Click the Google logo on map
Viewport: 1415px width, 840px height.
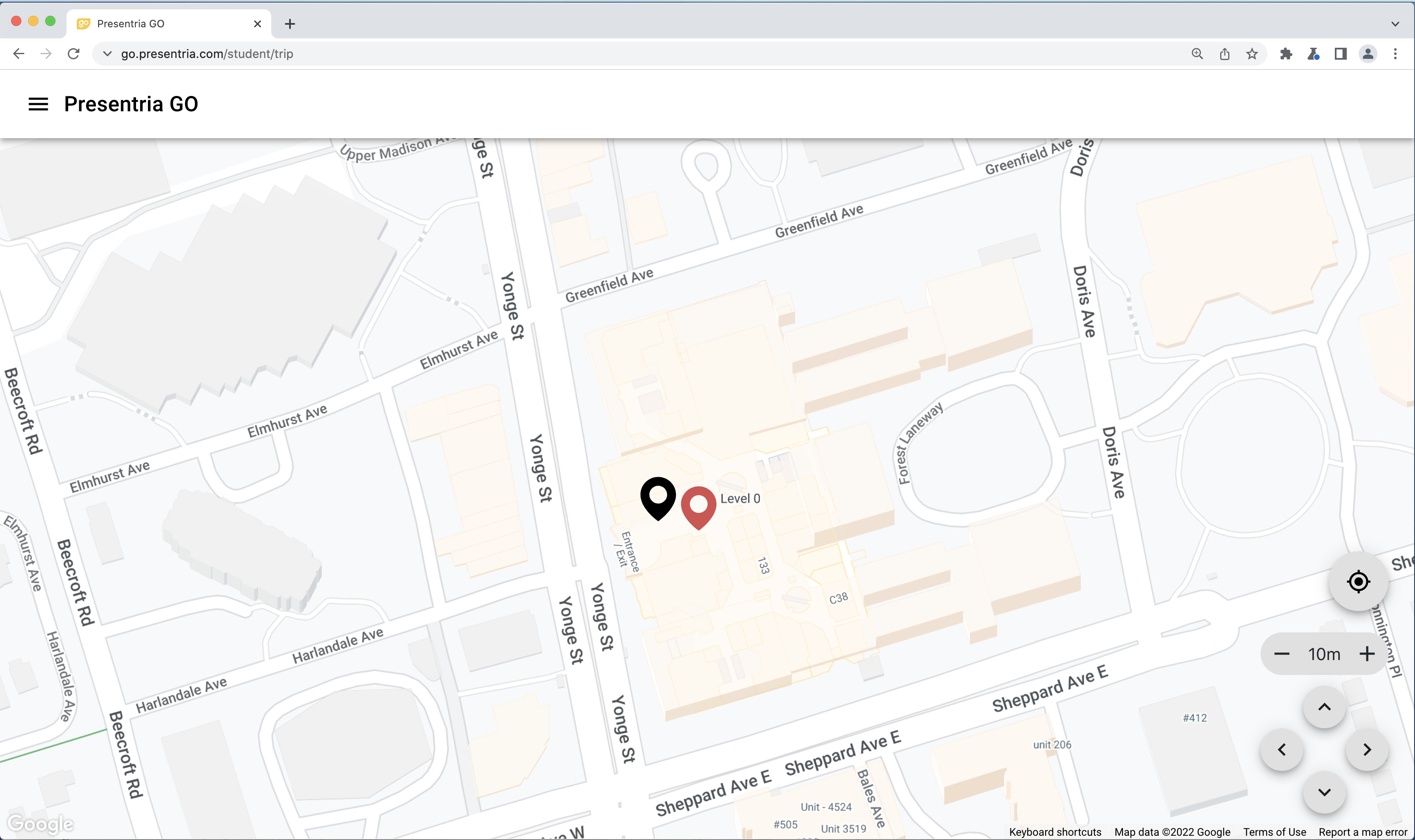click(x=40, y=824)
